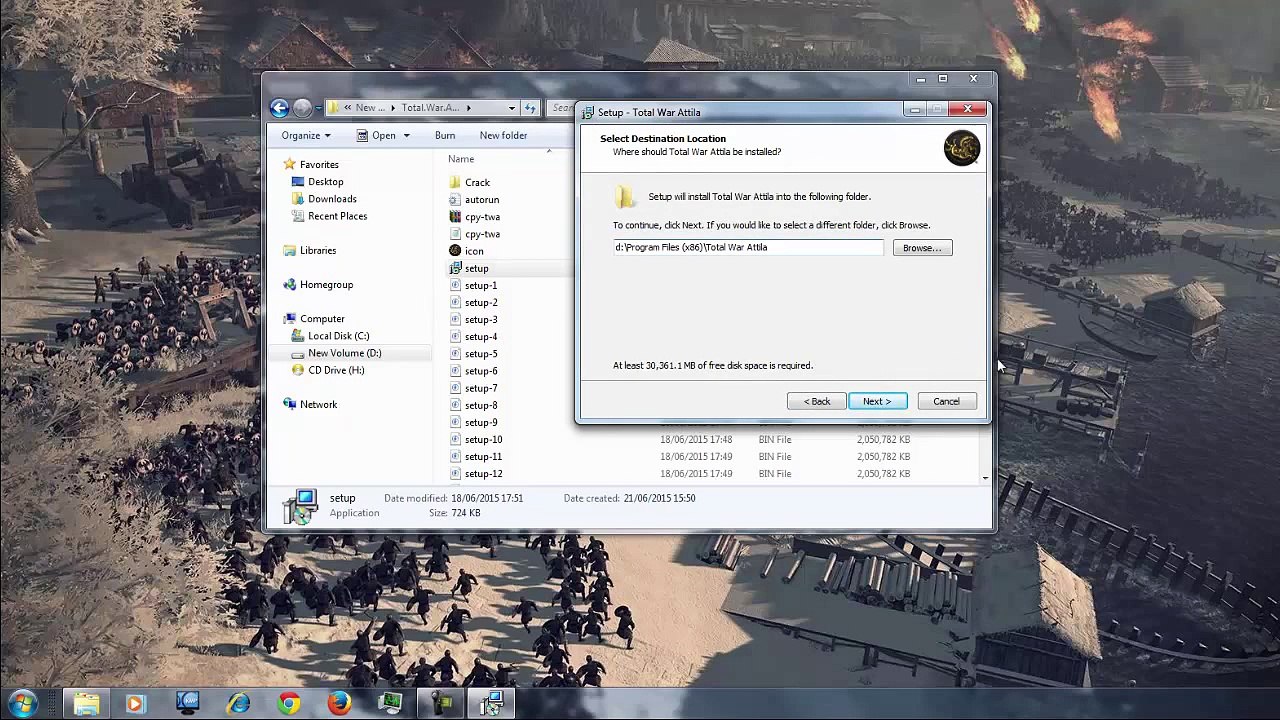Screen dimensions: 1280x720
Task: Open the Crack folder
Action: tap(477, 182)
